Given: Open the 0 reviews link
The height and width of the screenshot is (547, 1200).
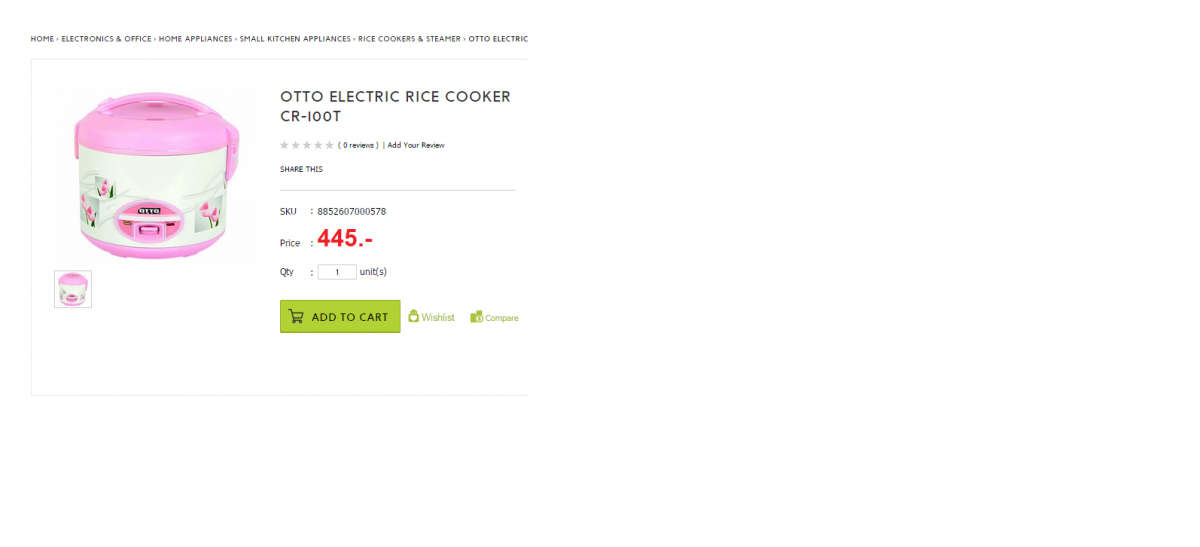Looking at the screenshot, I should [358, 145].
